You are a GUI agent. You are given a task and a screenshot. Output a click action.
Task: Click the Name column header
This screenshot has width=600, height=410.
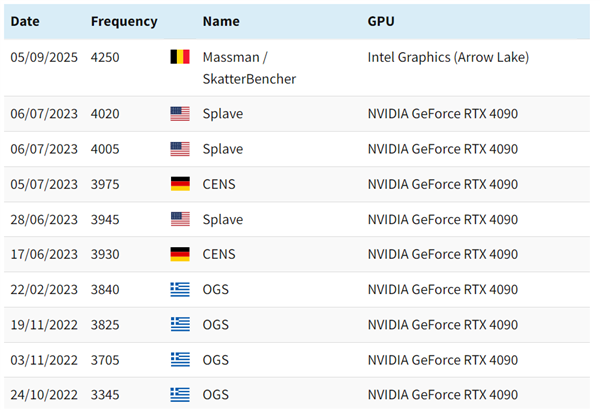click(x=221, y=21)
